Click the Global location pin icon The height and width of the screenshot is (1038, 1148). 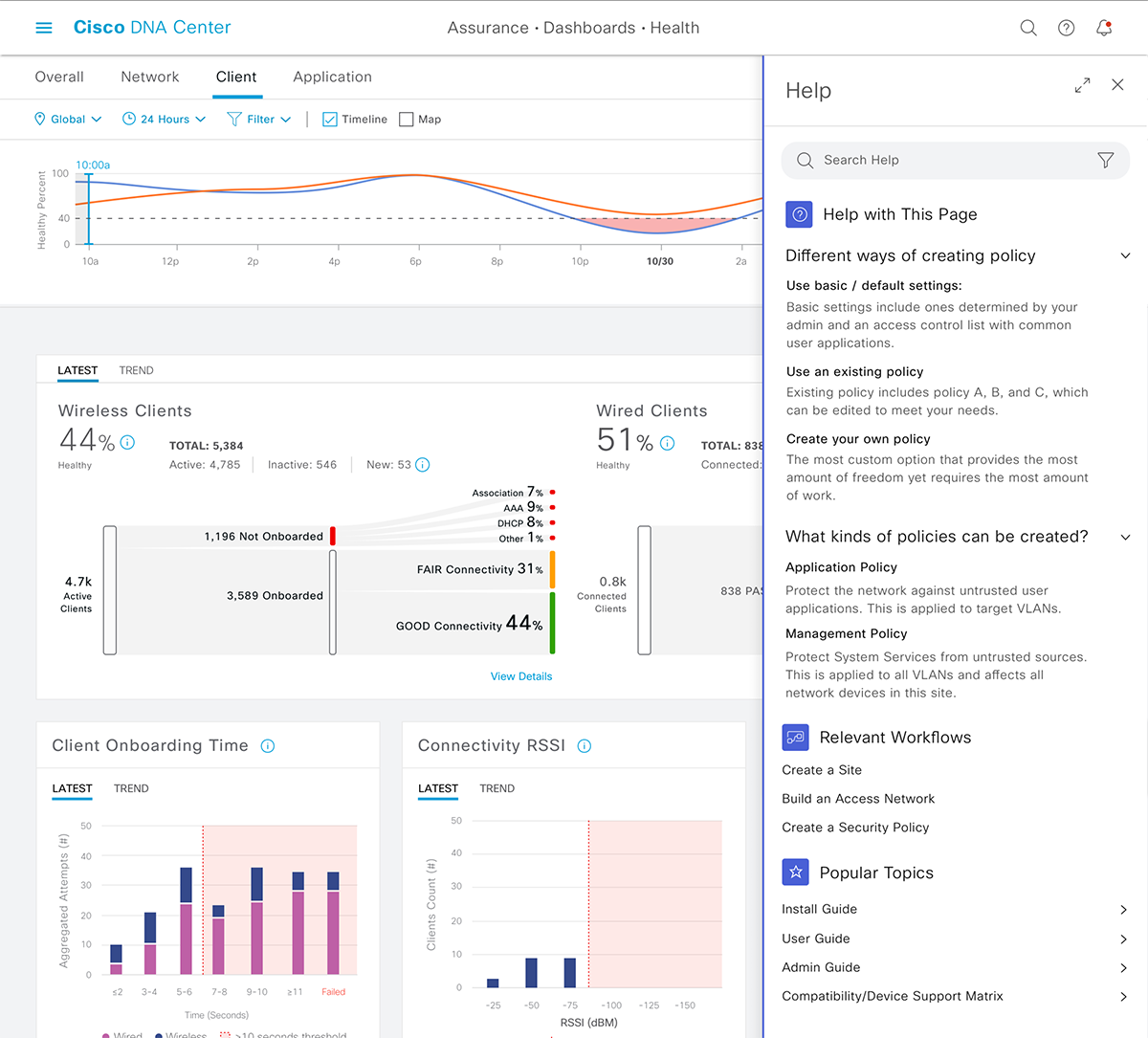click(x=40, y=119)
